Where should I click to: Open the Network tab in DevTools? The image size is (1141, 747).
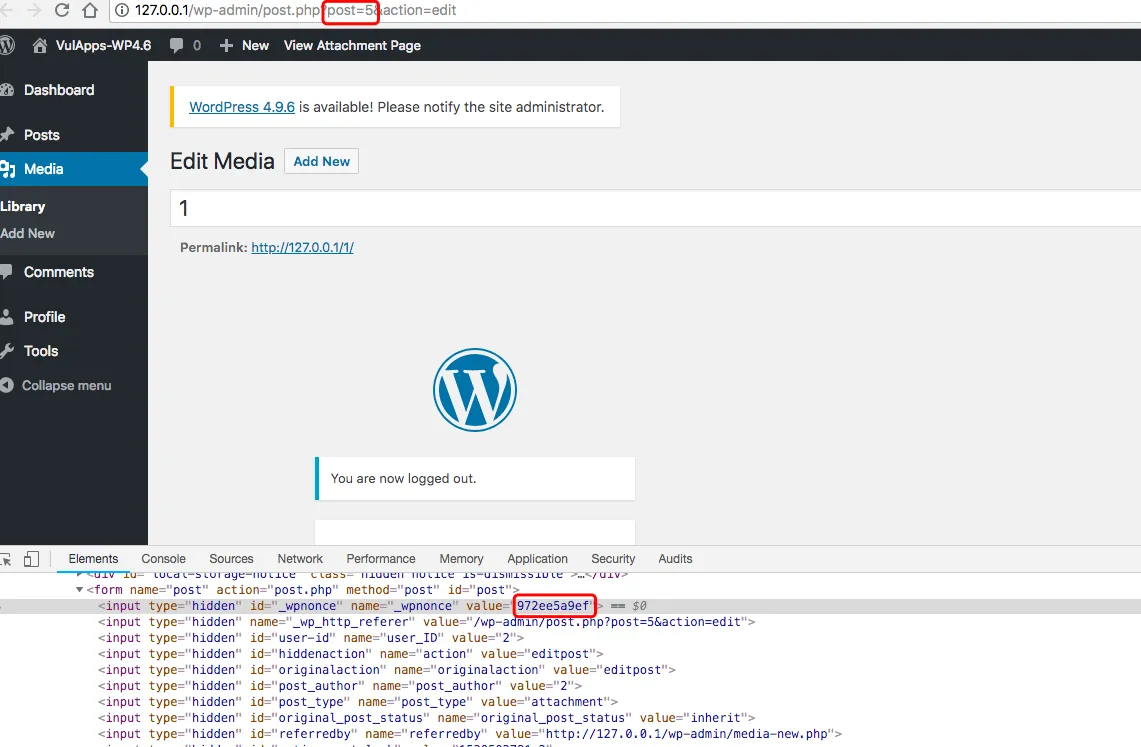300,559
